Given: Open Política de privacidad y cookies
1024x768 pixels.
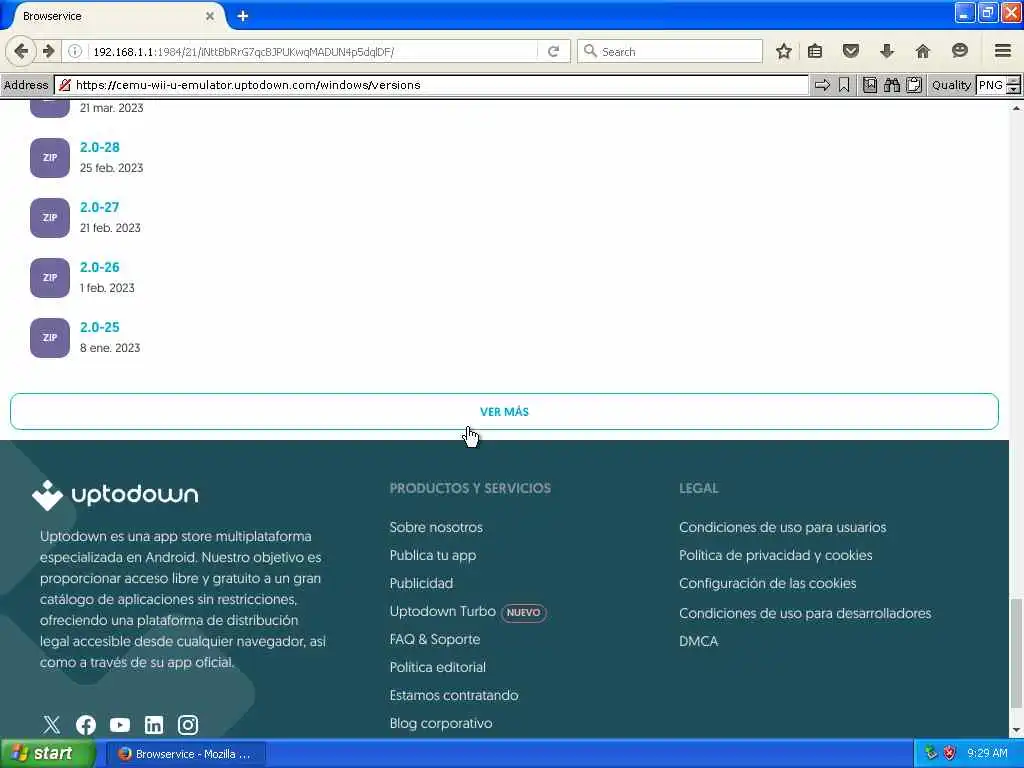Looking at the screenshot, I should (x=775, y=555).
